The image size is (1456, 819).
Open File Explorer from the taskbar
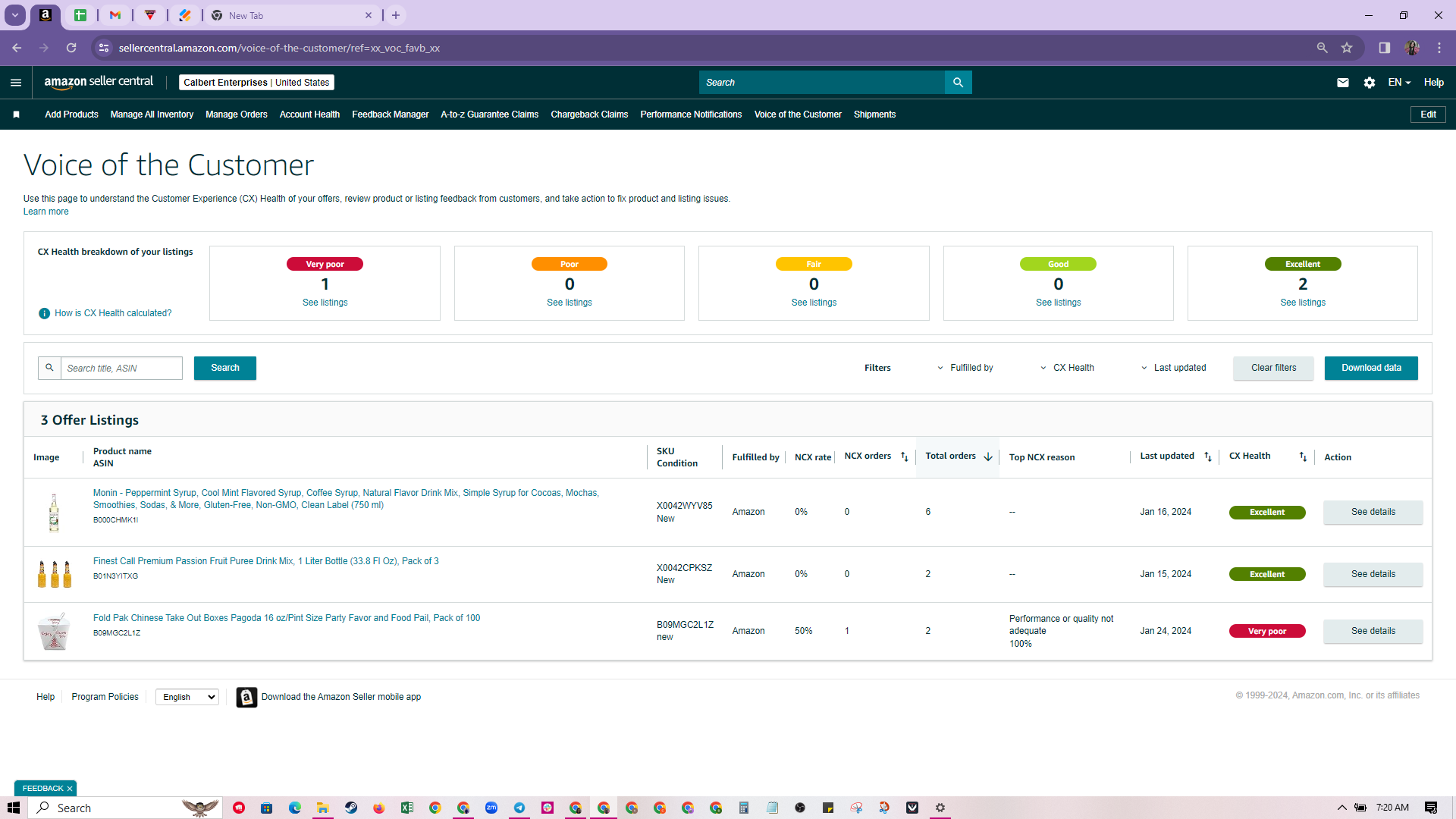coord(322,808)
